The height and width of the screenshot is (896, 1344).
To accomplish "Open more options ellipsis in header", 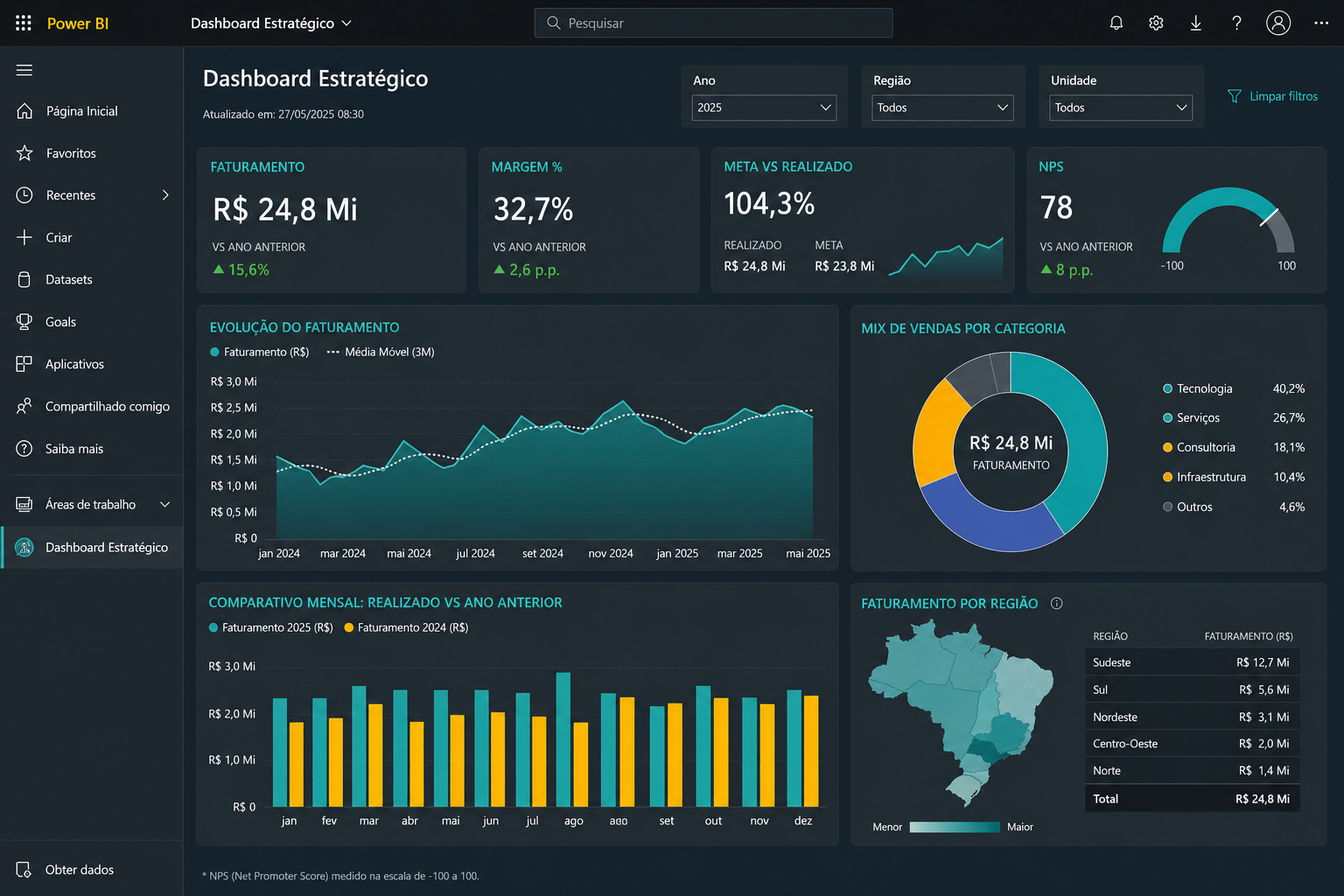I will (x=1321, y=24).
